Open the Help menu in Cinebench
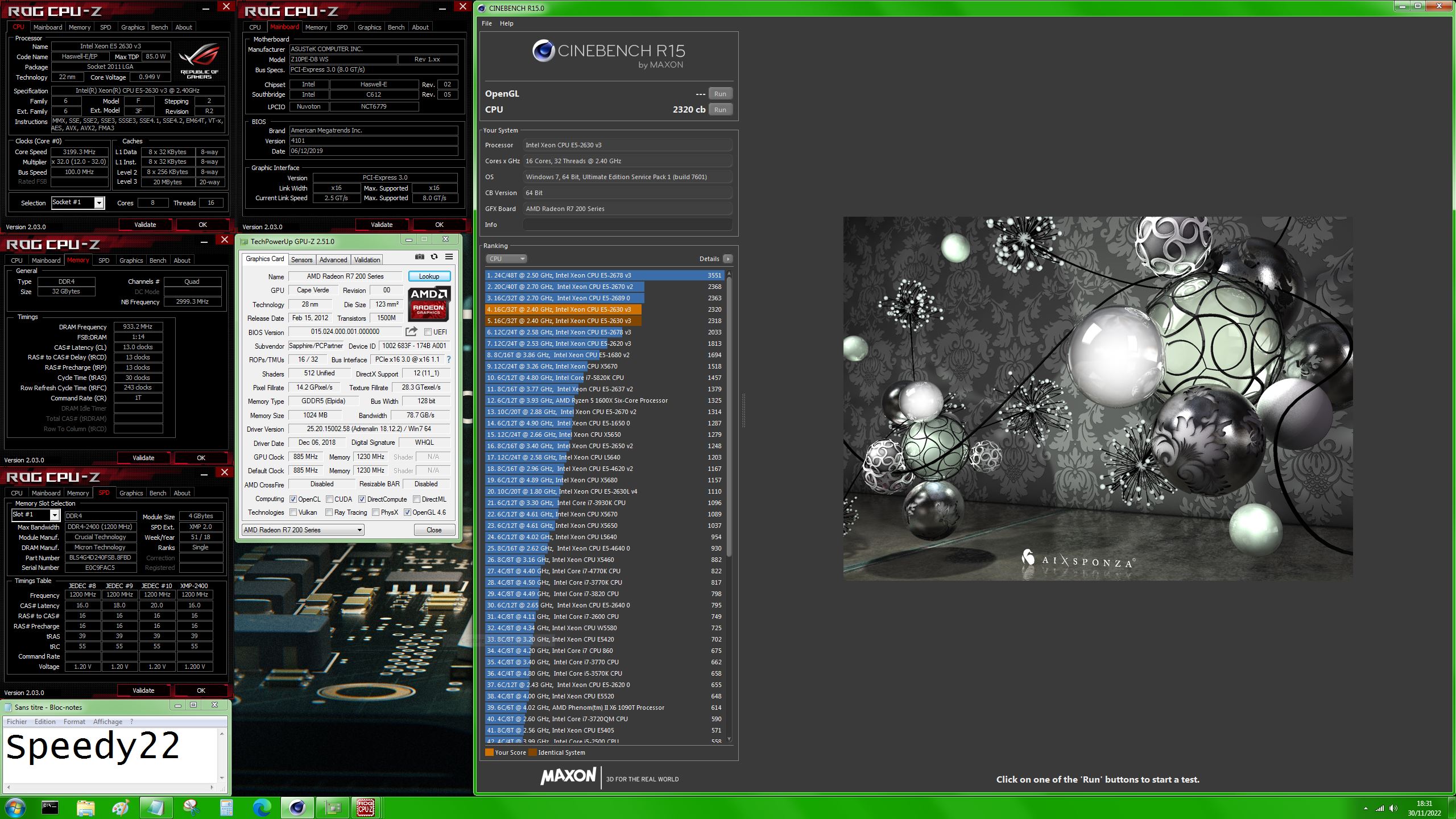 point(506,23)
